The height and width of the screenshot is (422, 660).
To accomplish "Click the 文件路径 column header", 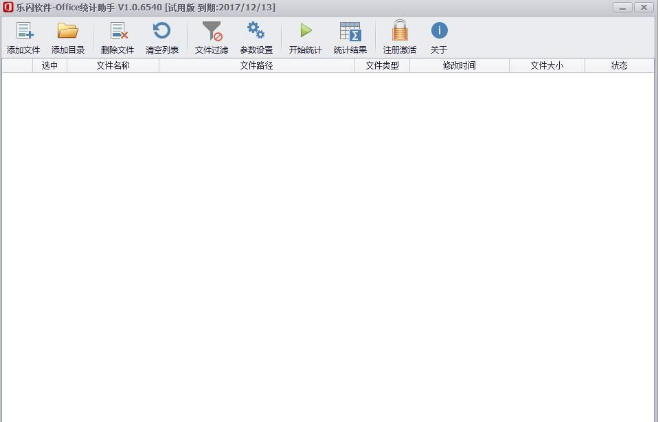I will 257,65.
